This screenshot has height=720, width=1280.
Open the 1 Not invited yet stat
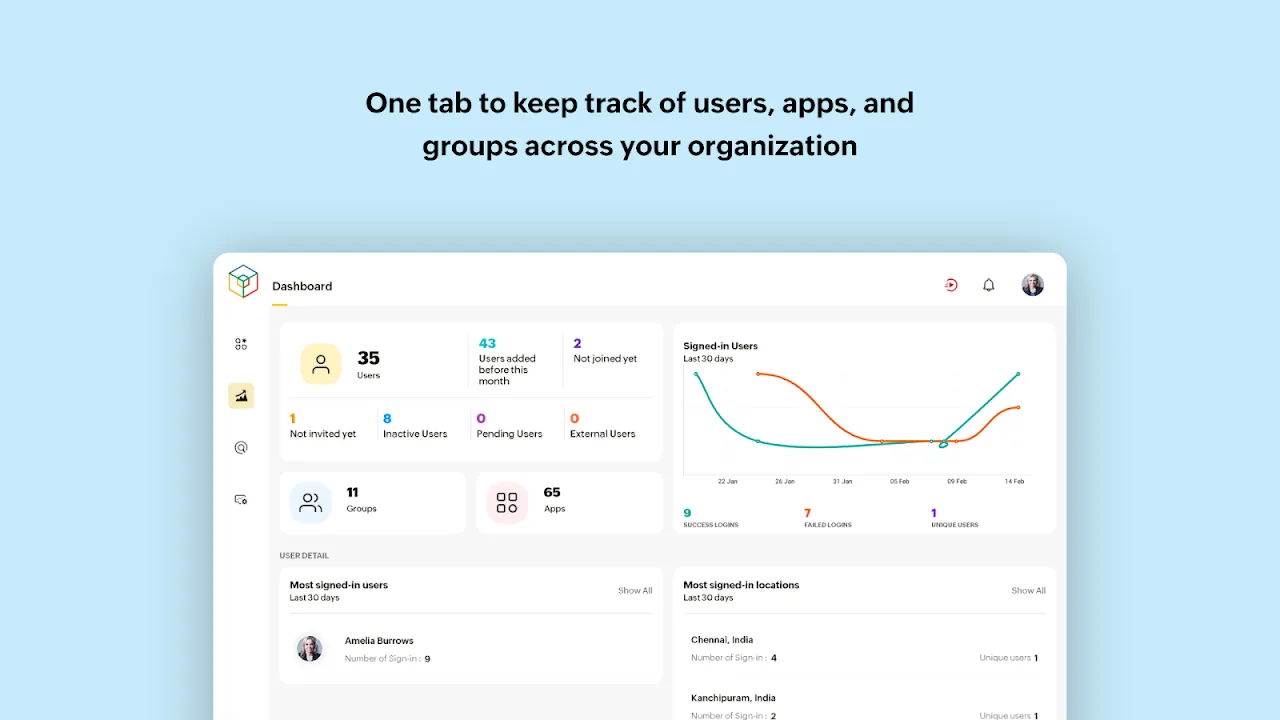pos(322,426)
